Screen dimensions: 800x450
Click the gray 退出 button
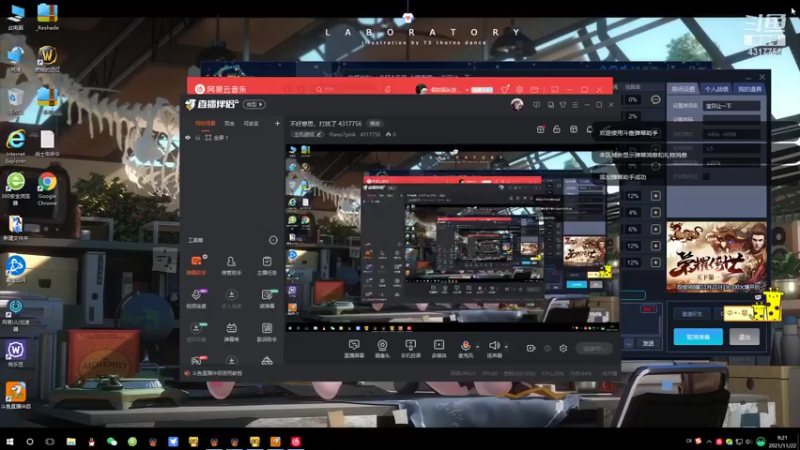coord(744,337)
